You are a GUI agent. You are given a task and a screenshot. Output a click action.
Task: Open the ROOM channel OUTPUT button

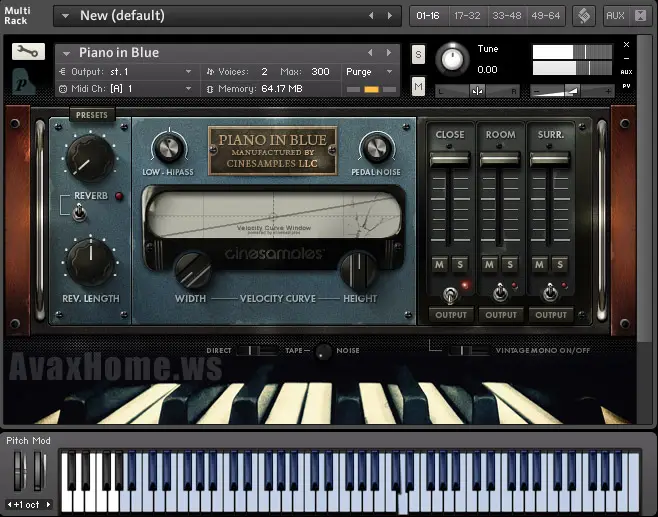click(x=501, y=315)
